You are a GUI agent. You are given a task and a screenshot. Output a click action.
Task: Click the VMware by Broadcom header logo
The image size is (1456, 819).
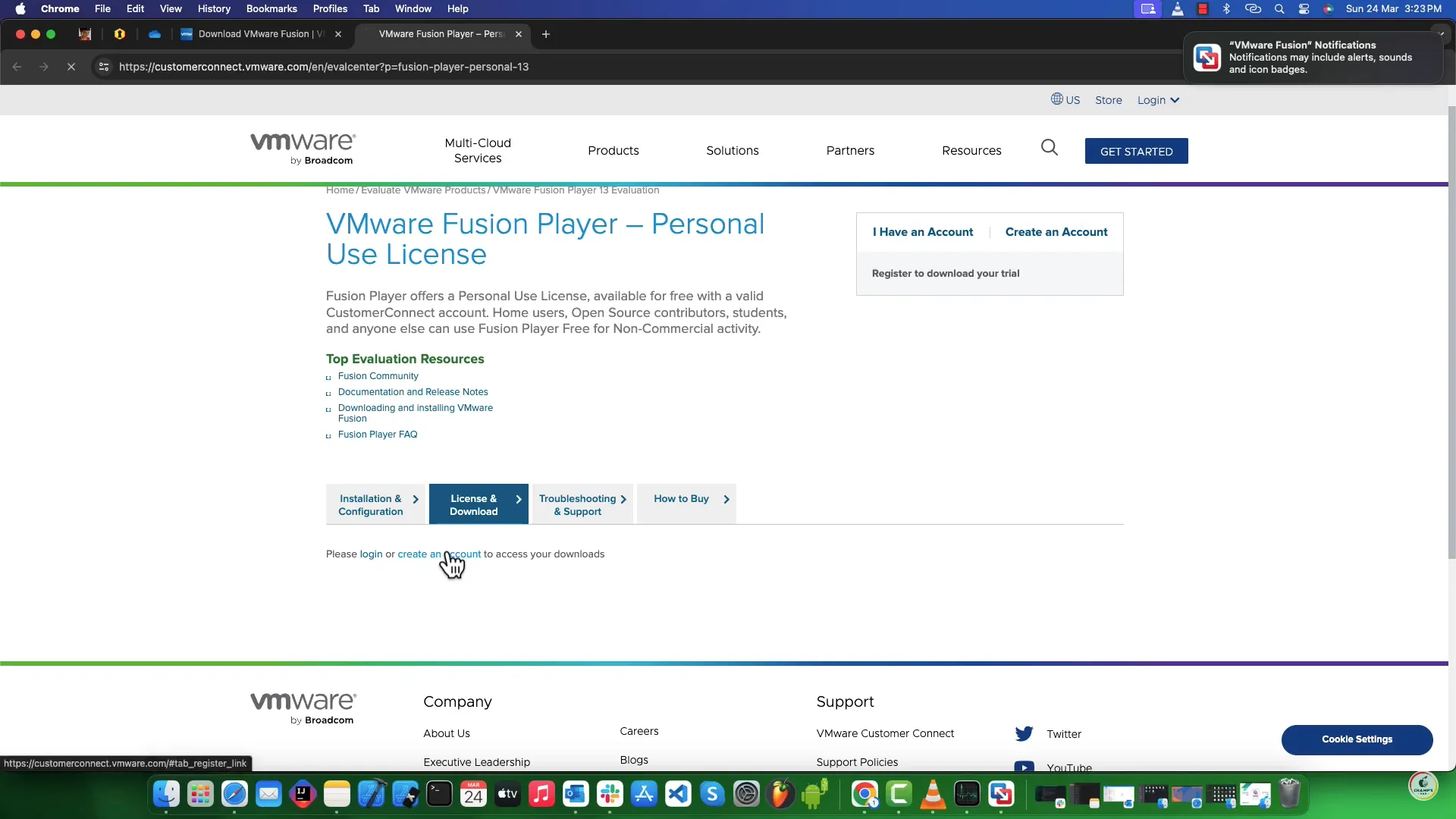point(303,149)
